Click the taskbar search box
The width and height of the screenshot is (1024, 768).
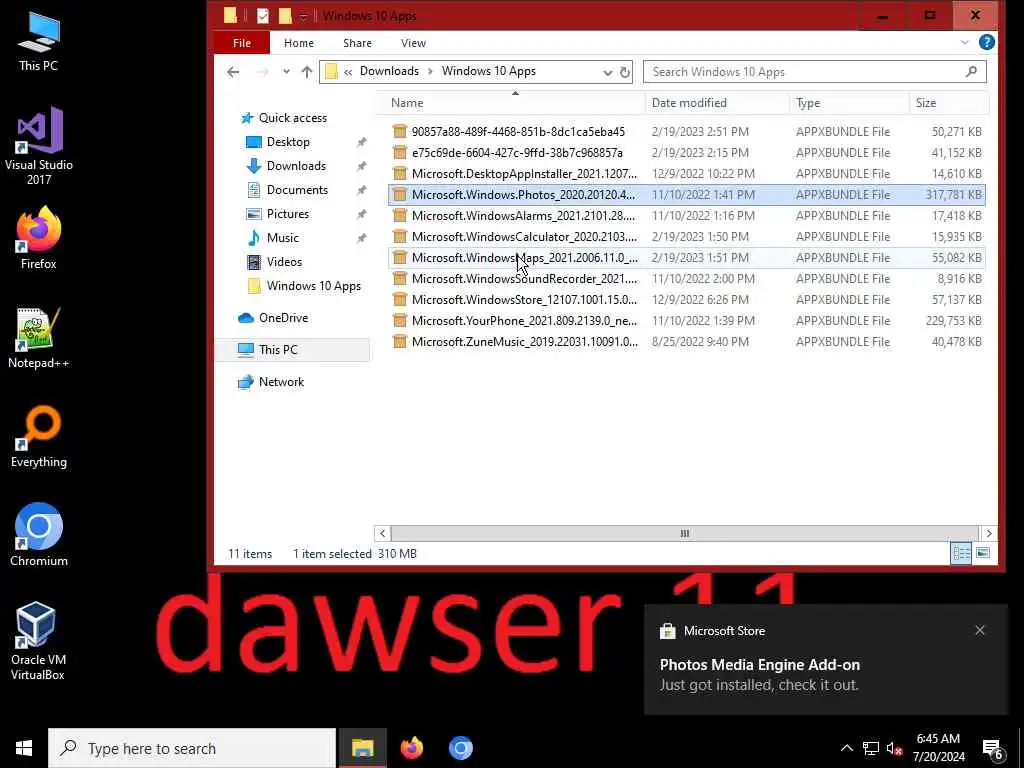point(192,748)
